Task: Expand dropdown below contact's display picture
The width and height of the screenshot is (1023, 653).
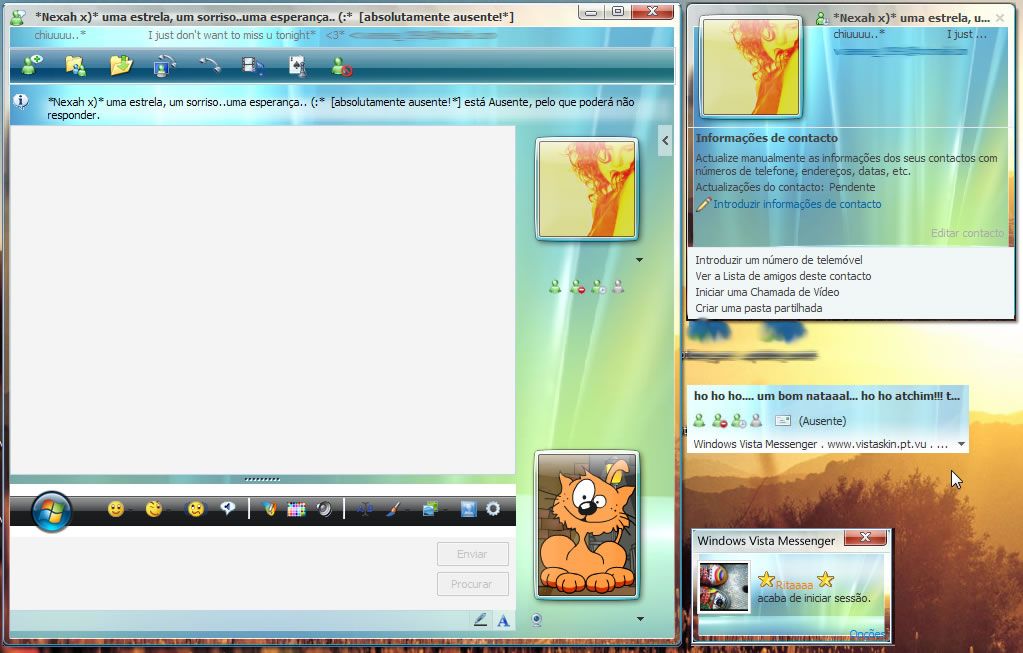Action: pyautogui.click(x=639, y=260)
